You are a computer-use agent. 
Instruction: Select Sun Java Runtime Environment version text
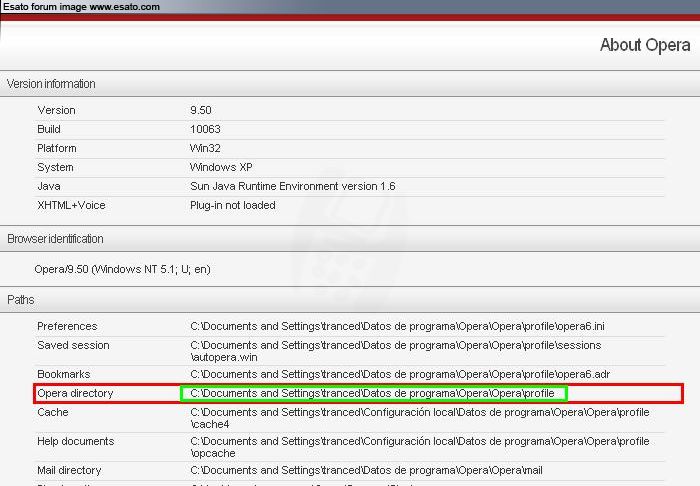pyautogui.click(x=292, y=186)
